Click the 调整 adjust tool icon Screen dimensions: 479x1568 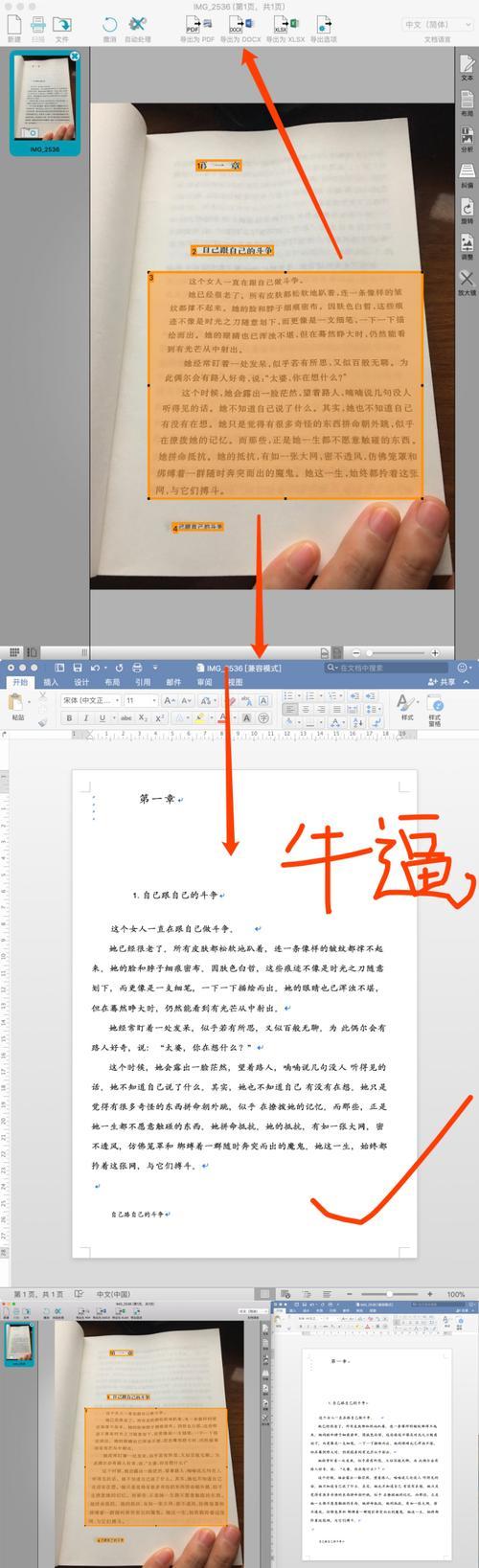467,247
